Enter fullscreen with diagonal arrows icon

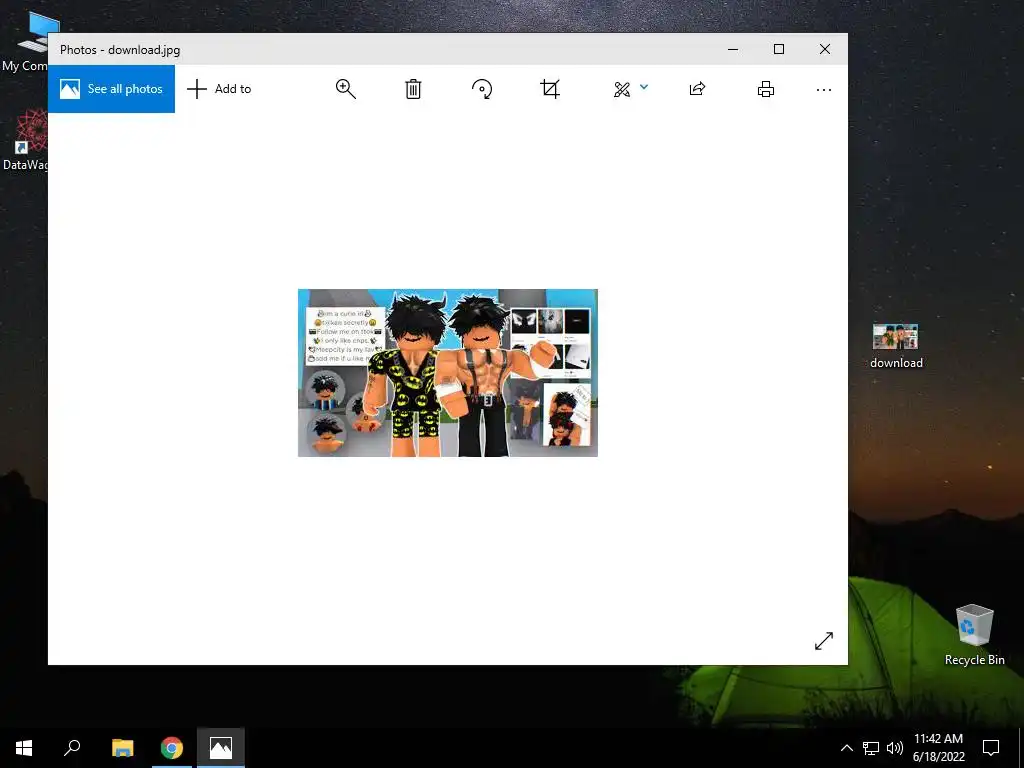pyautogui.click(x=824, y=641)
